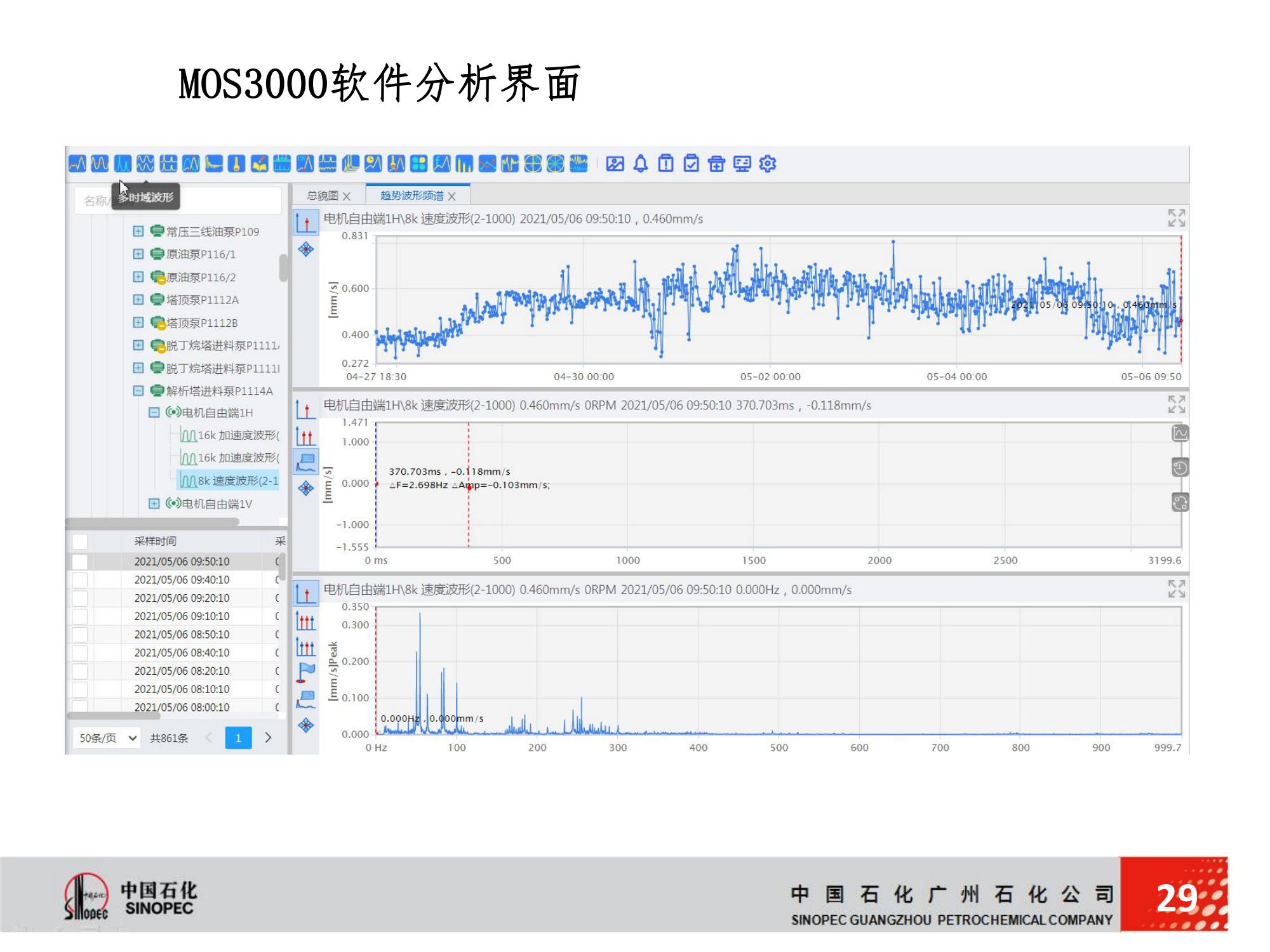Close the 趋势波形频谱 tab
Image resolution: width=1270 pixels, height=952 pixels.
[x=452, y=197]
